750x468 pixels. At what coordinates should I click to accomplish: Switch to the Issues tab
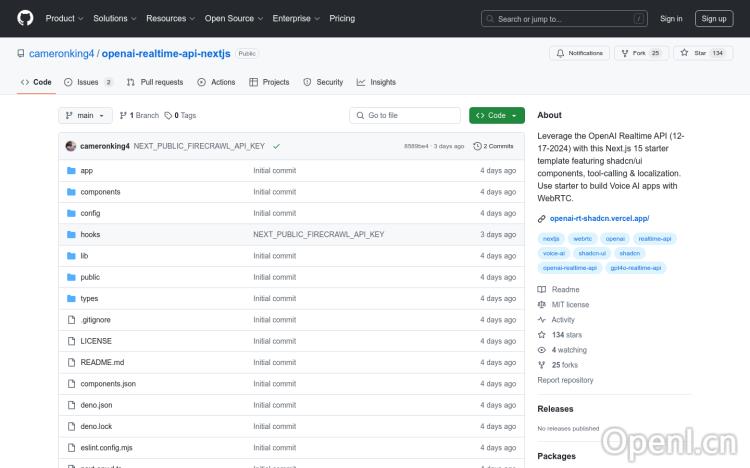tap(88, 82)
